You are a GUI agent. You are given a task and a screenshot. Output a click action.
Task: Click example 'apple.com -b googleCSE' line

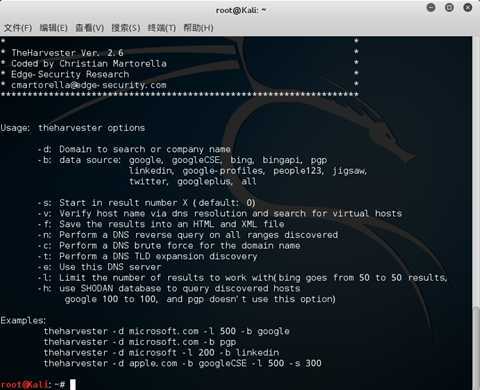[183, 363]
